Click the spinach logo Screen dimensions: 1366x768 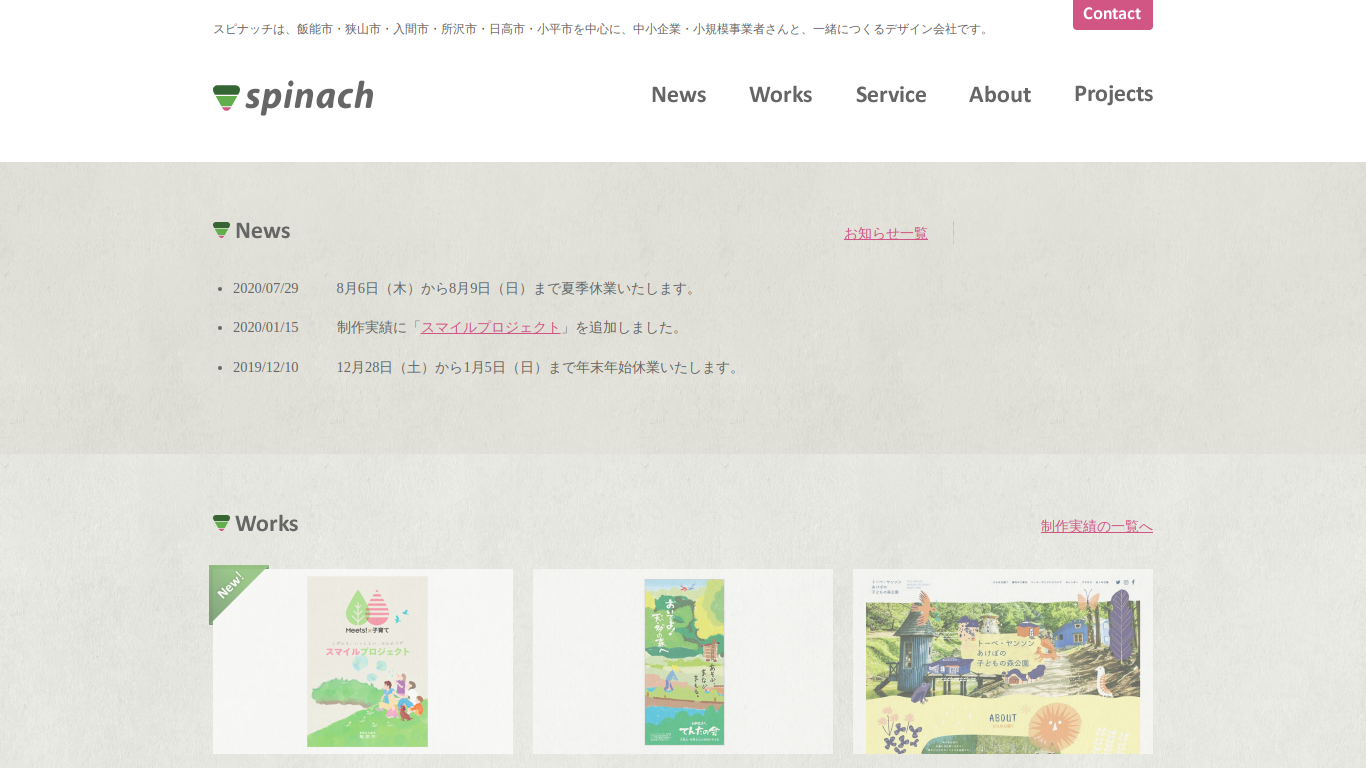(x=293, y=97)
